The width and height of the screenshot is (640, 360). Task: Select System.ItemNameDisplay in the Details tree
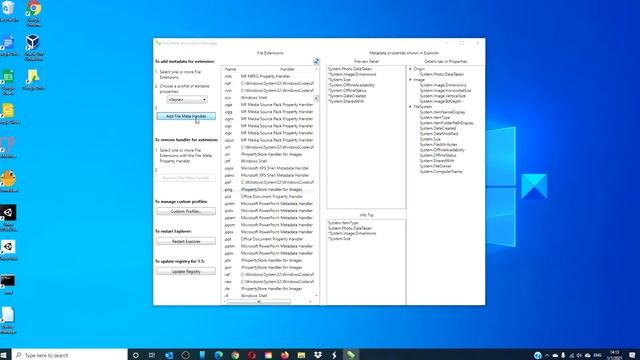(x=442, y=112)
